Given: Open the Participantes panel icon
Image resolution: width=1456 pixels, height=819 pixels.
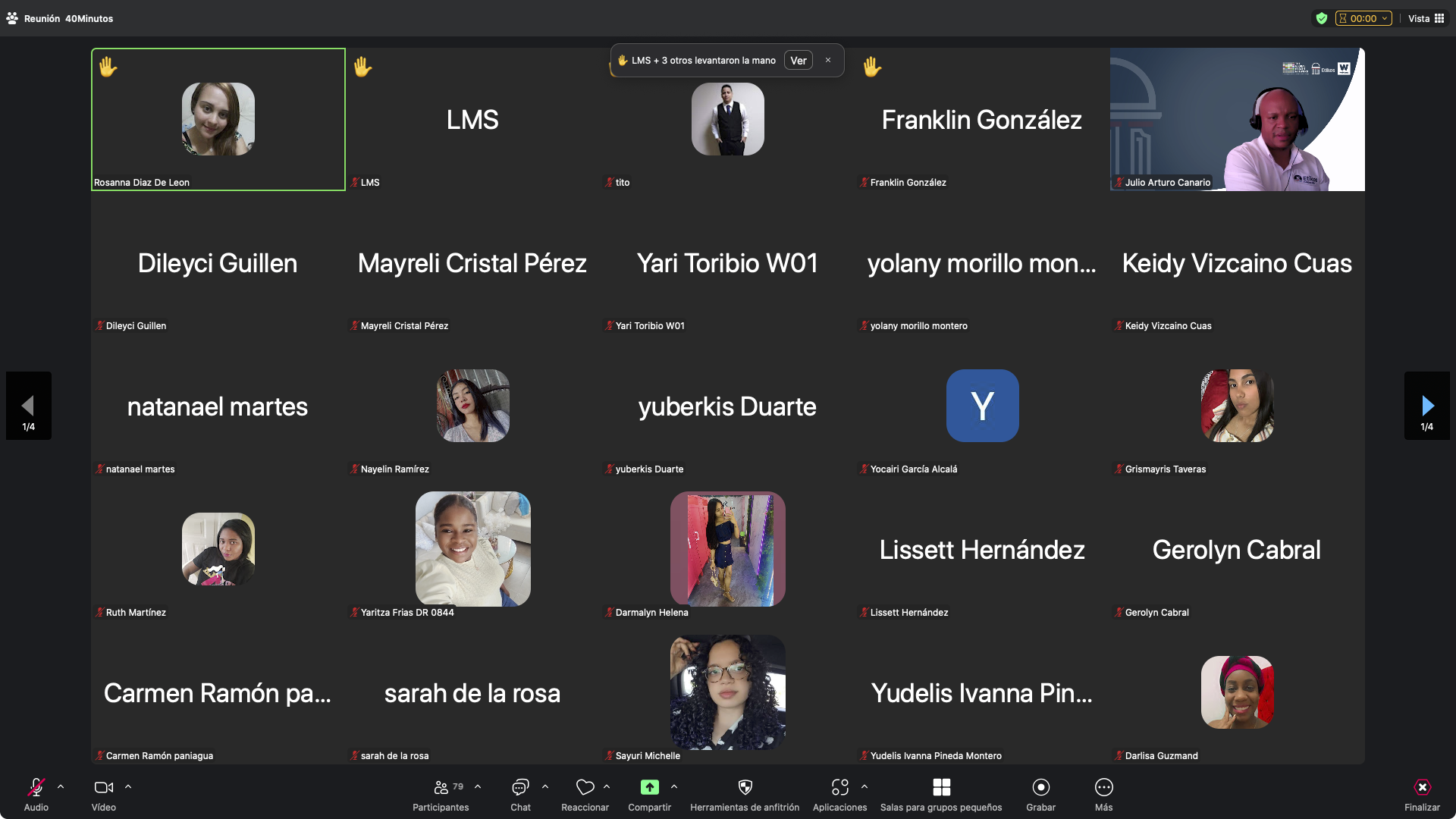Looking at the screenshot, I should click(441, 787).
